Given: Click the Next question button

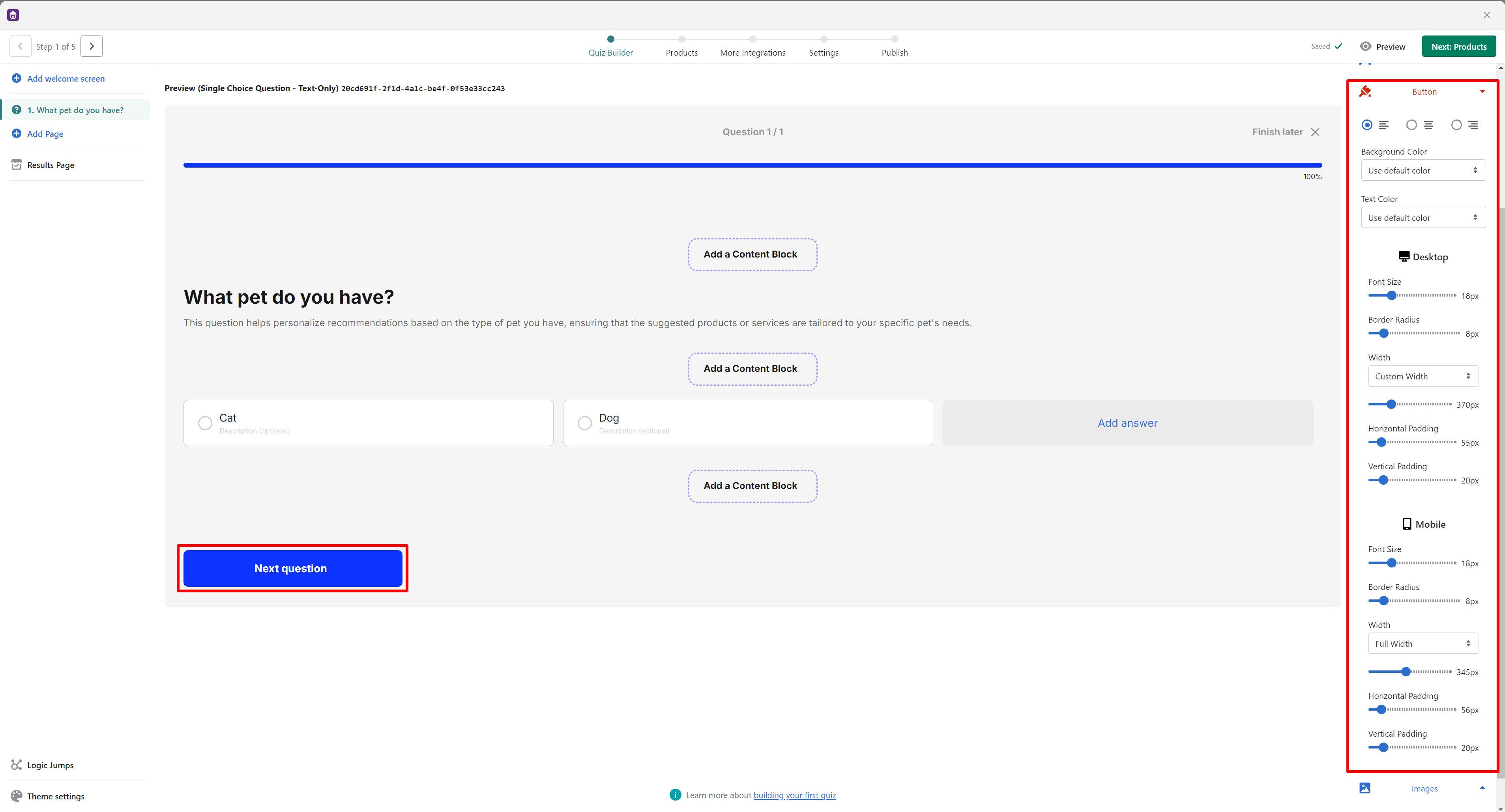Looking at the screenshot, I should click(x=293, y=568).
